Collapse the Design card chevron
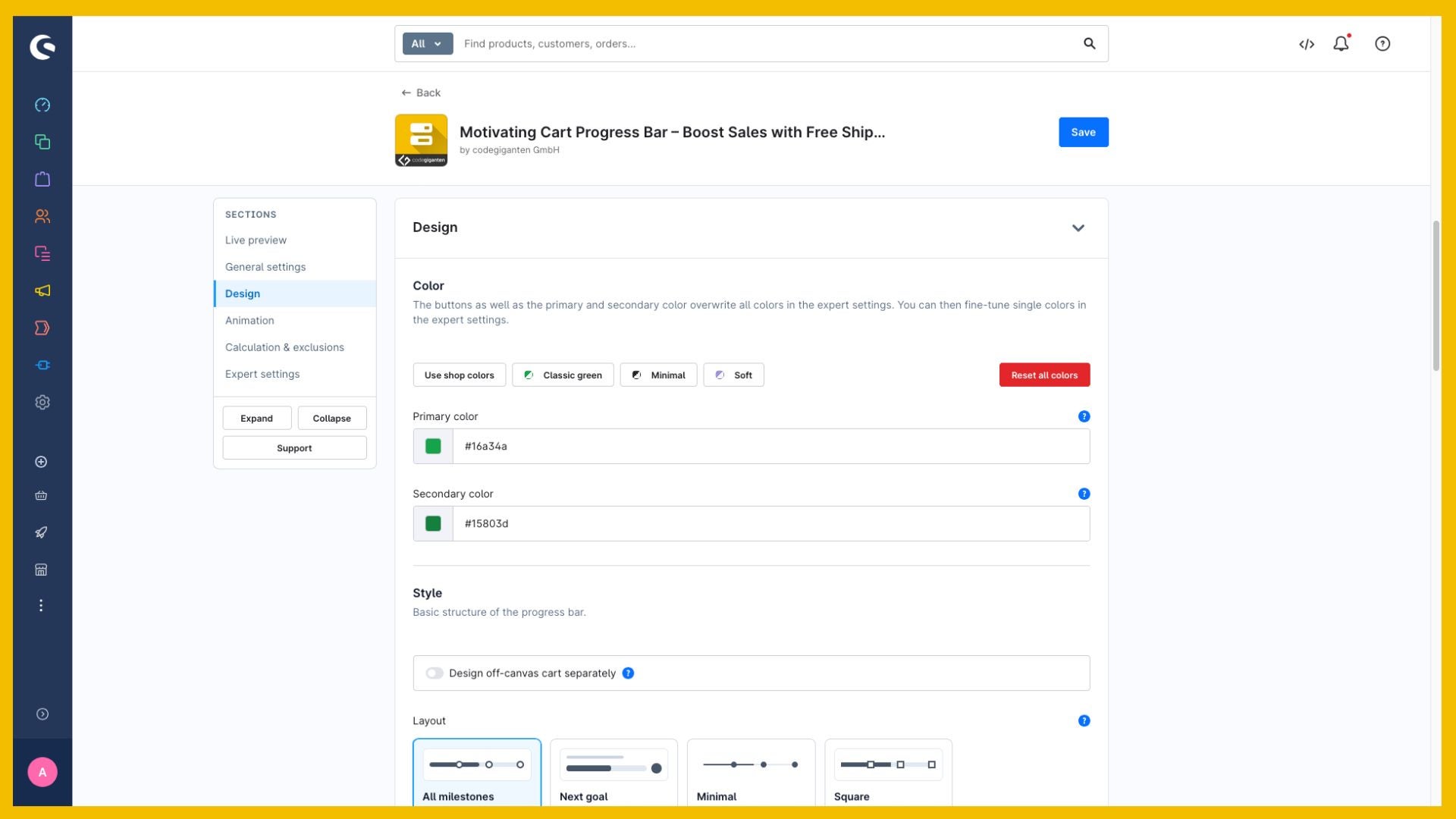1456x819 pixels. pyautogui.click(x=1078, y=227)
